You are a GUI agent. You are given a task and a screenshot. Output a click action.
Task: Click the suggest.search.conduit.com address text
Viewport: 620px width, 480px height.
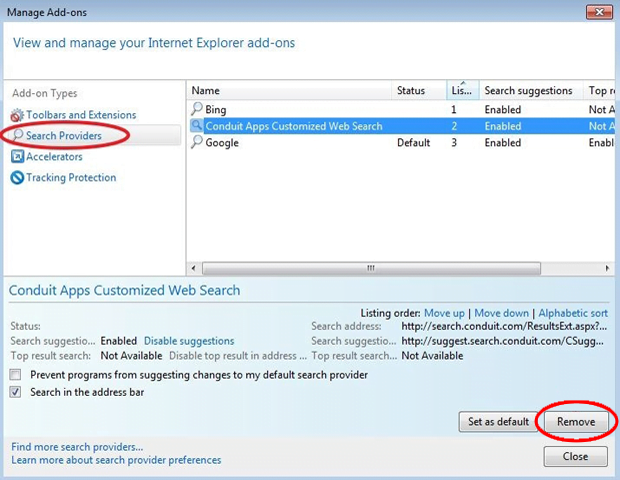point(503,341)
